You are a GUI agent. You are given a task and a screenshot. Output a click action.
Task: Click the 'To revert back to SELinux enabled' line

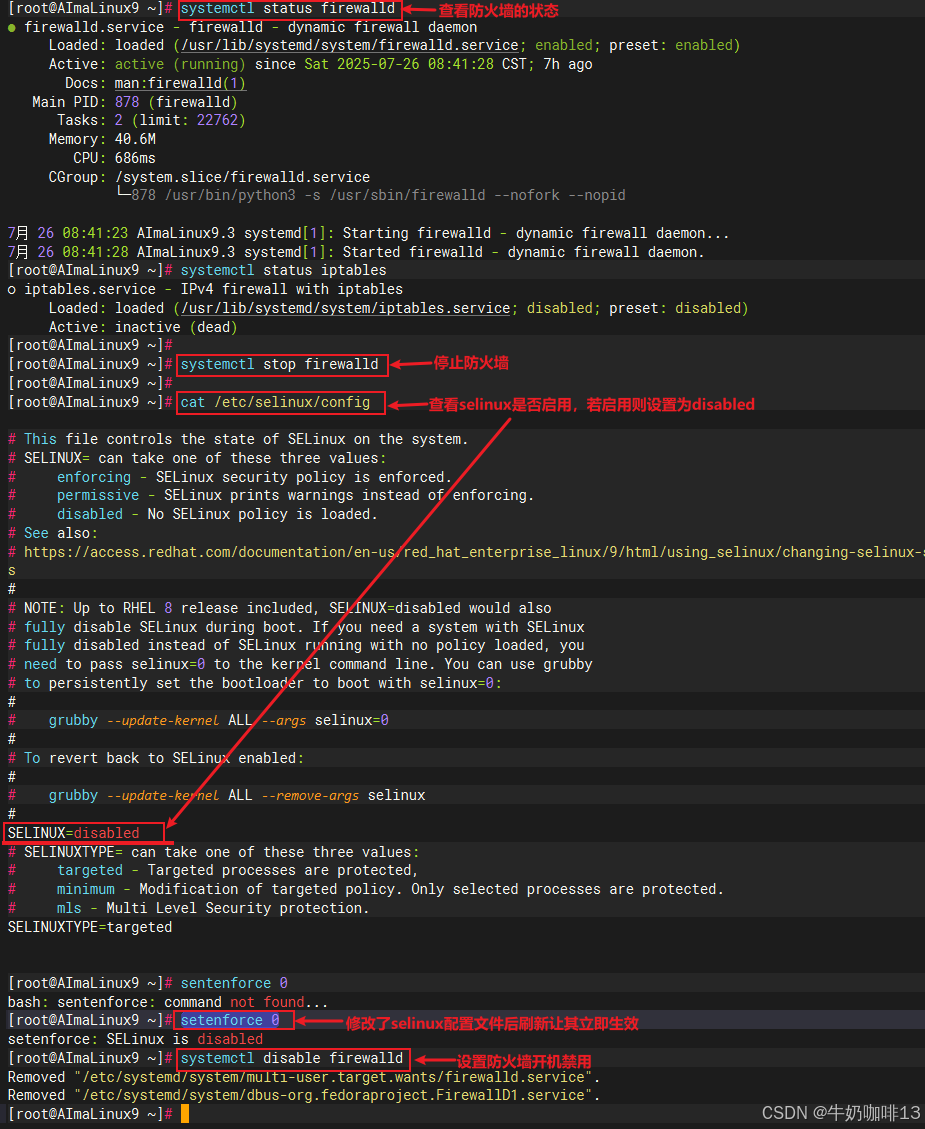(x=156, y=758)
